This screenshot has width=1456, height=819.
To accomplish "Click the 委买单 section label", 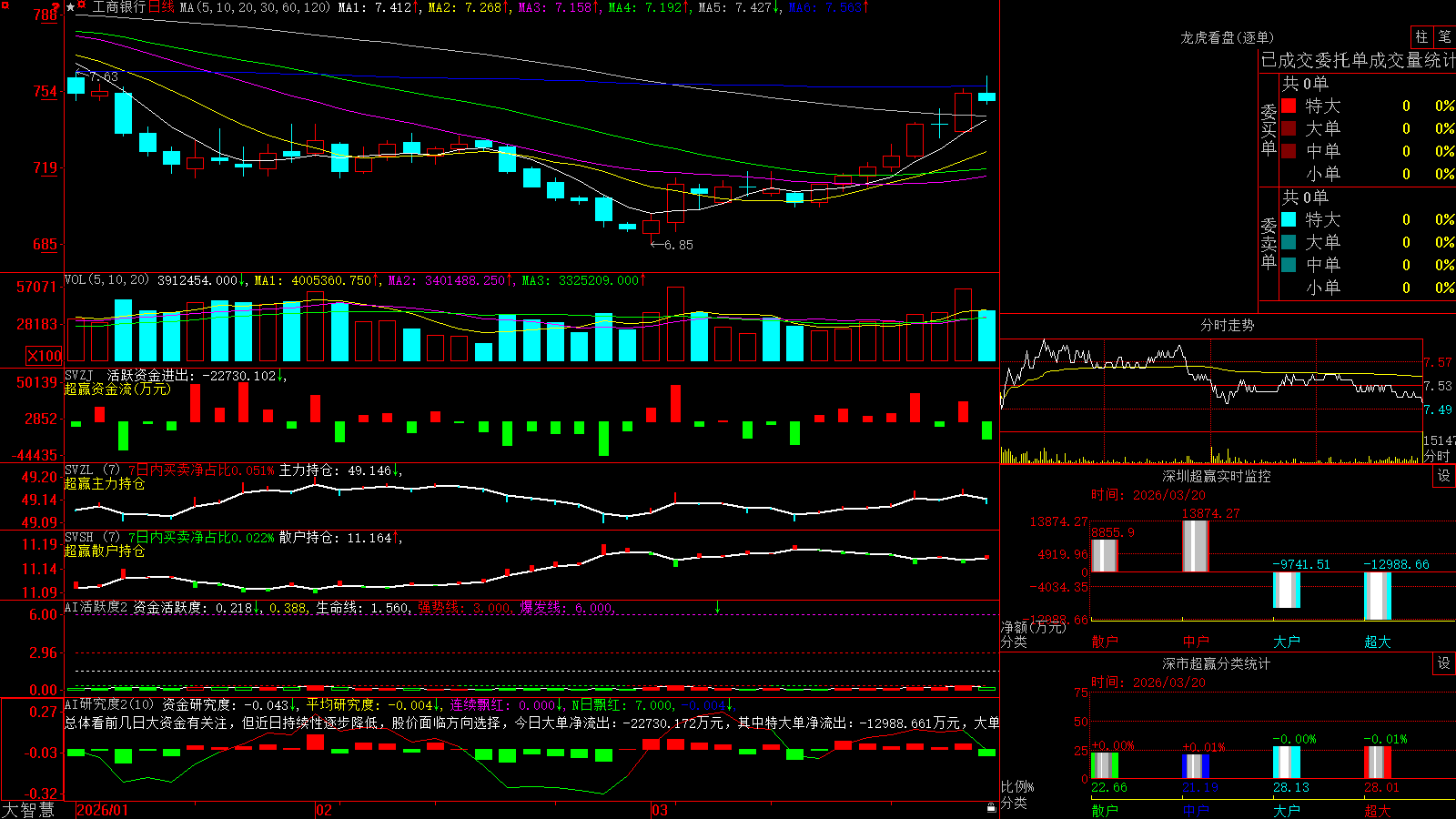I will (1269, 130).
